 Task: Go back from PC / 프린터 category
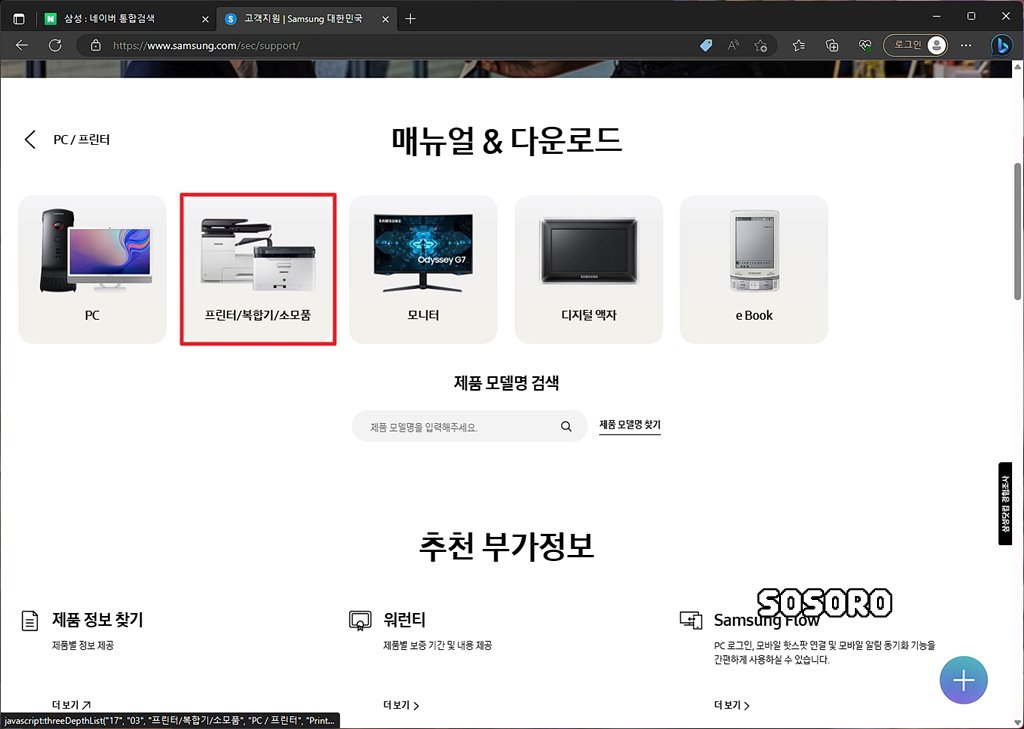[x=30, y=139]
